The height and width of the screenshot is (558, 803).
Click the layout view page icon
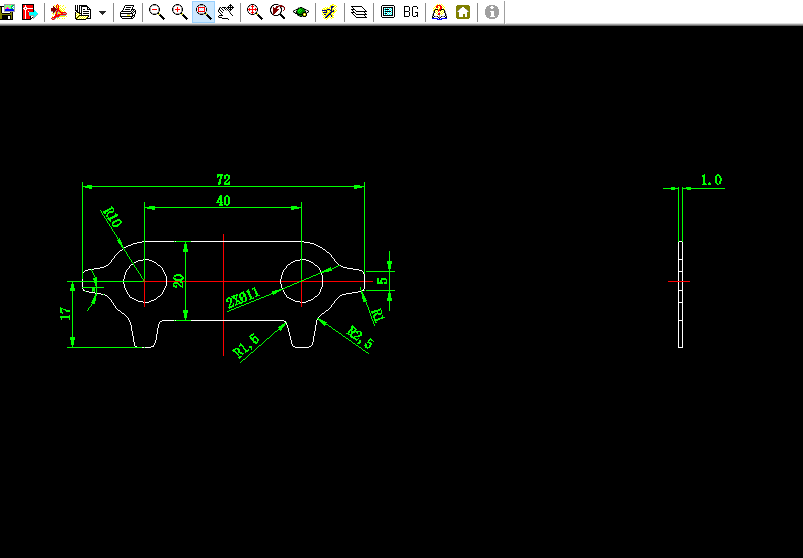click(388, 12)
